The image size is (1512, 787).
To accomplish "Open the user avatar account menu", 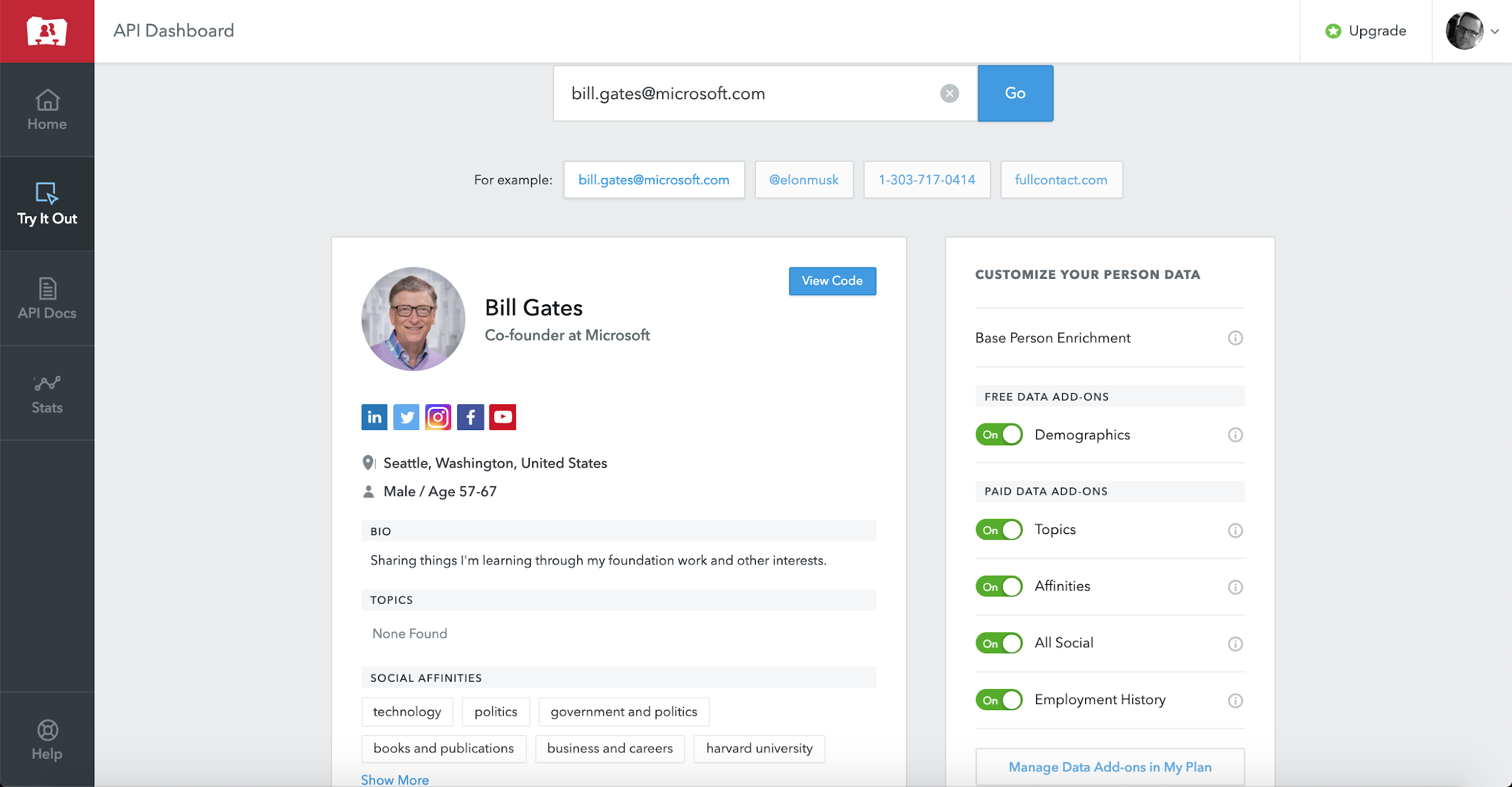I will coord(1464,31).
